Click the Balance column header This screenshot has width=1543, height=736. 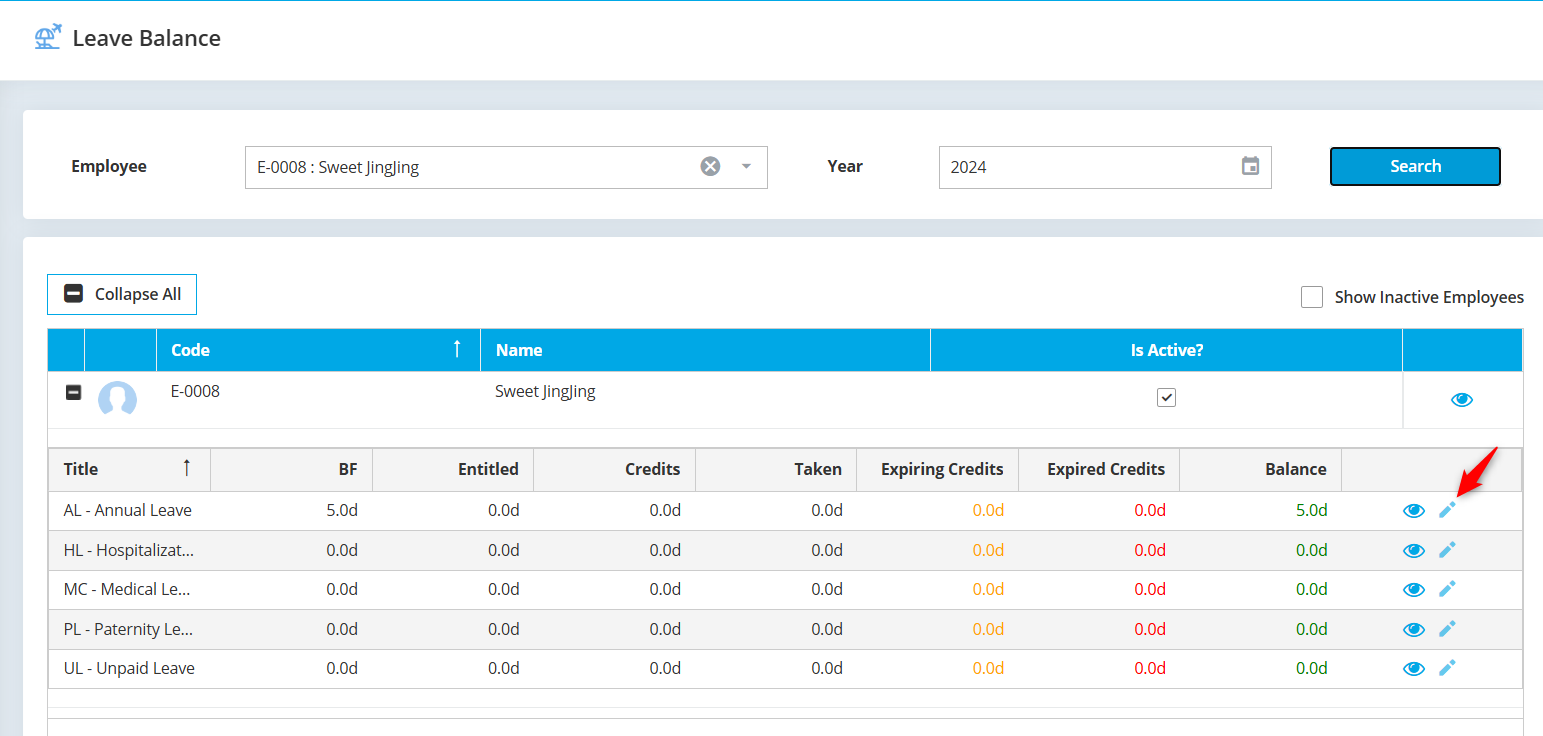1261,469
